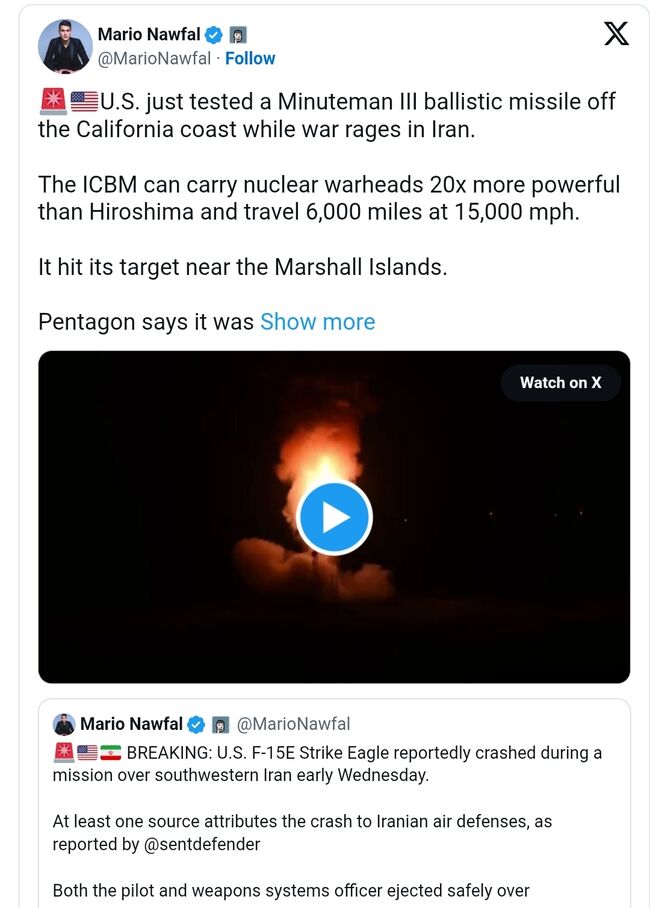
Task: Click the verified badge in the quoted tweet
Action: (197, 724)
